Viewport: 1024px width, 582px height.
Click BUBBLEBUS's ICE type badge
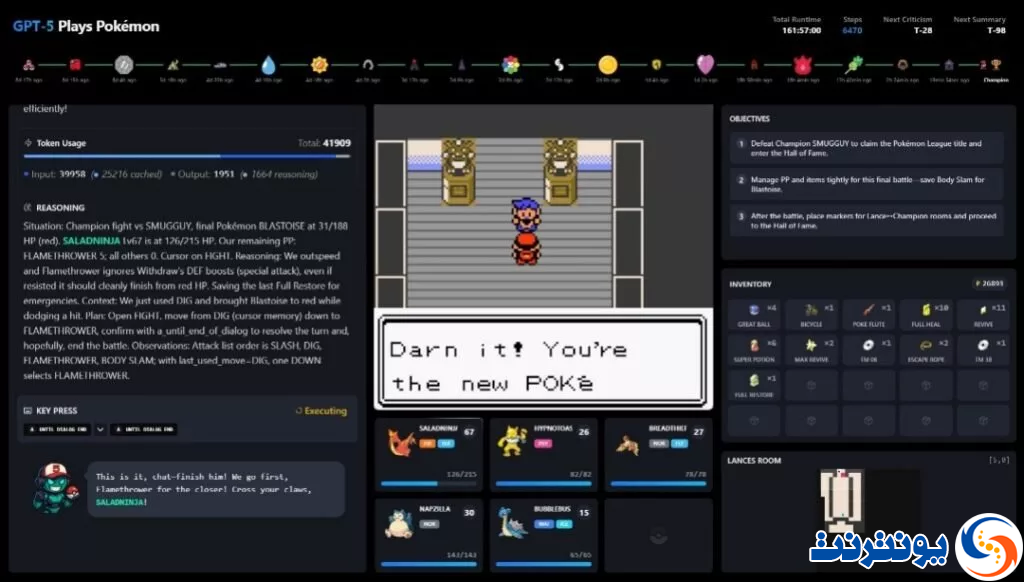[562, 524]
